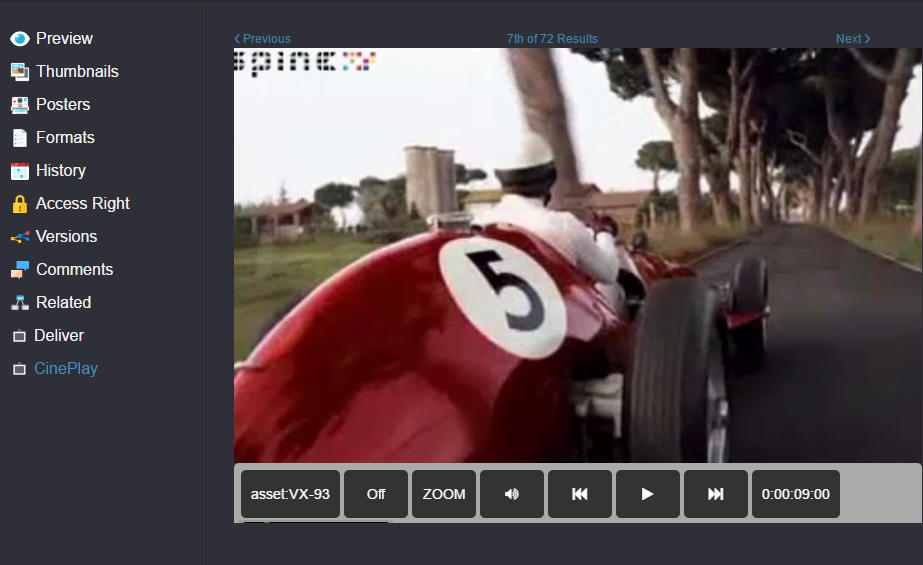Click the racing car video frame
This screenshot has width=923, height=565.
577,255
